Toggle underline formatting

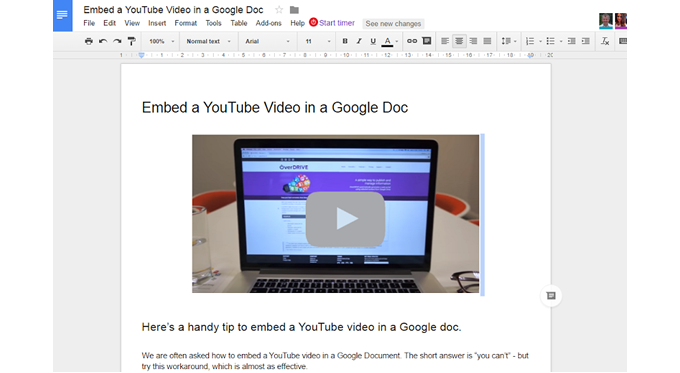(x=373, y=41)
